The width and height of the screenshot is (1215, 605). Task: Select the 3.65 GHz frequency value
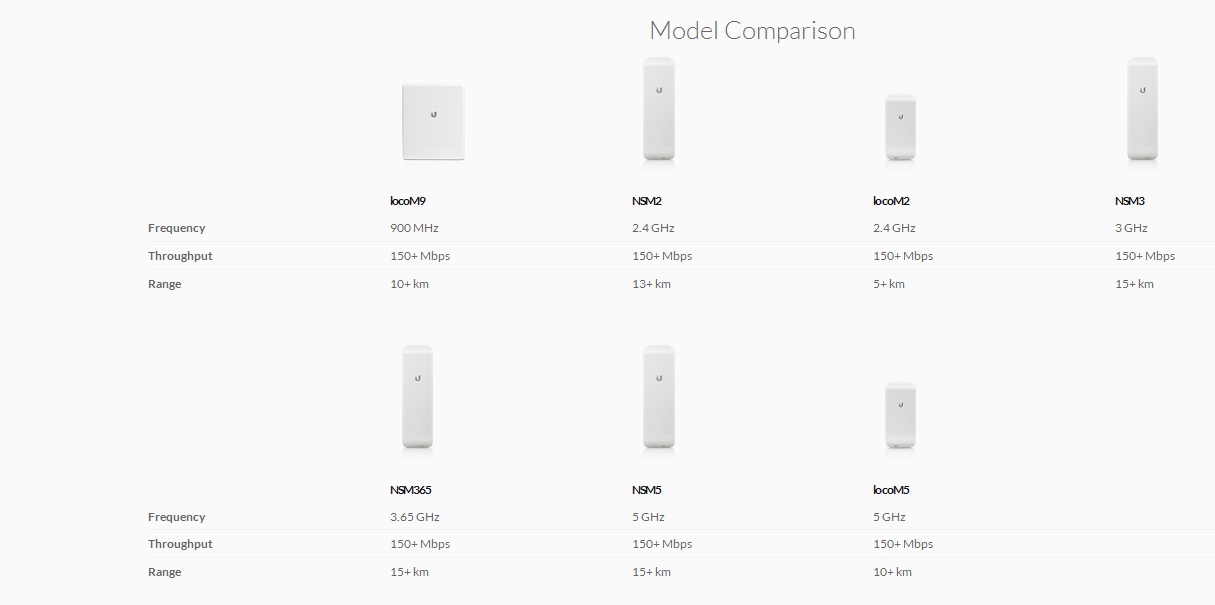(x=415, y=517)
